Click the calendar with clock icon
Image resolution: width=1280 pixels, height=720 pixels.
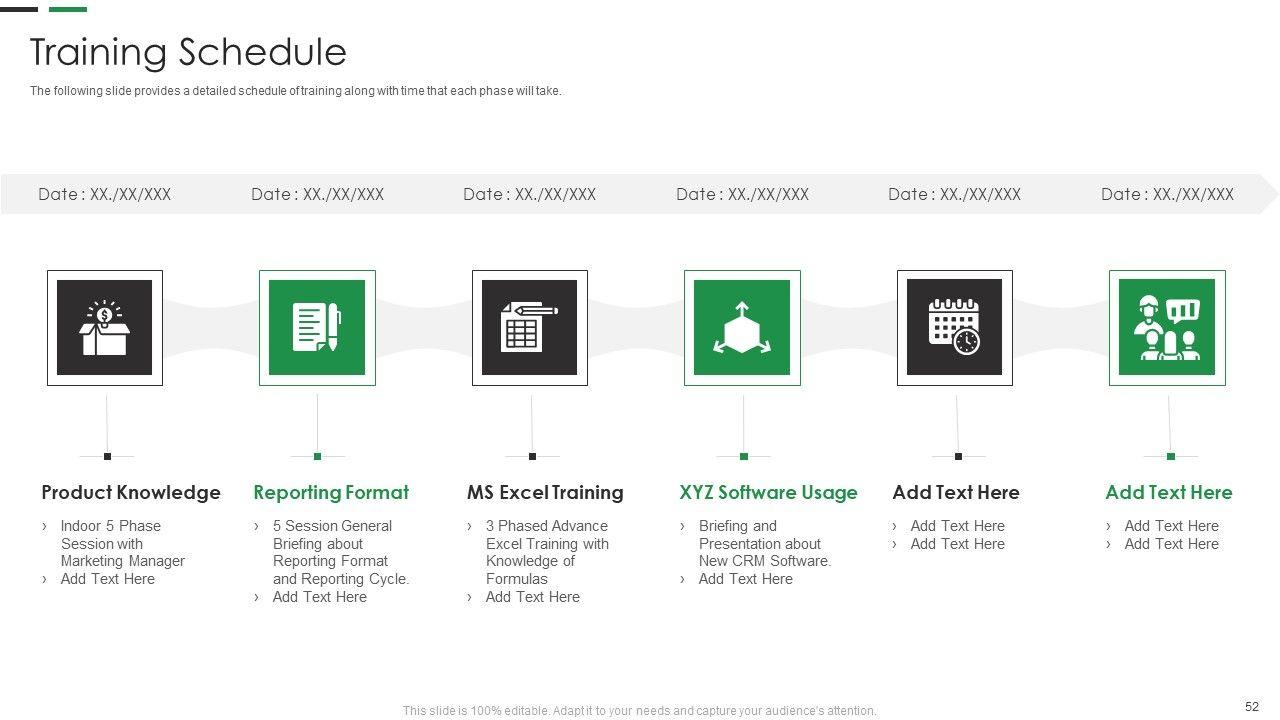[x=954, y=328]
